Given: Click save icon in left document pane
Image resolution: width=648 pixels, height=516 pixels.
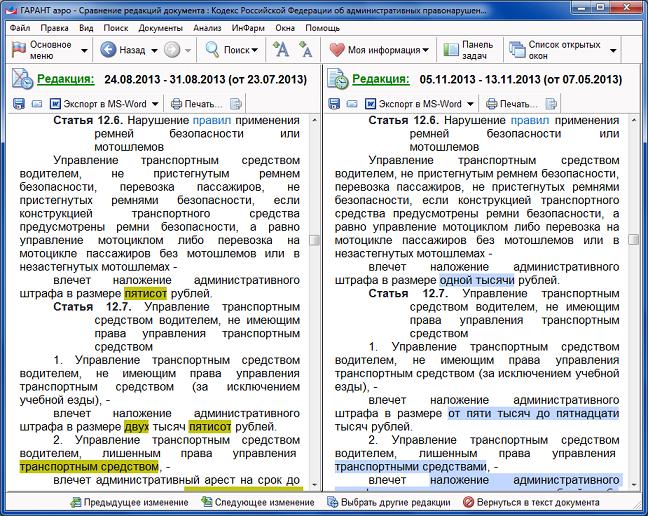Looking at the screenshot, I should pyautogui.click(x=18, y=104).
